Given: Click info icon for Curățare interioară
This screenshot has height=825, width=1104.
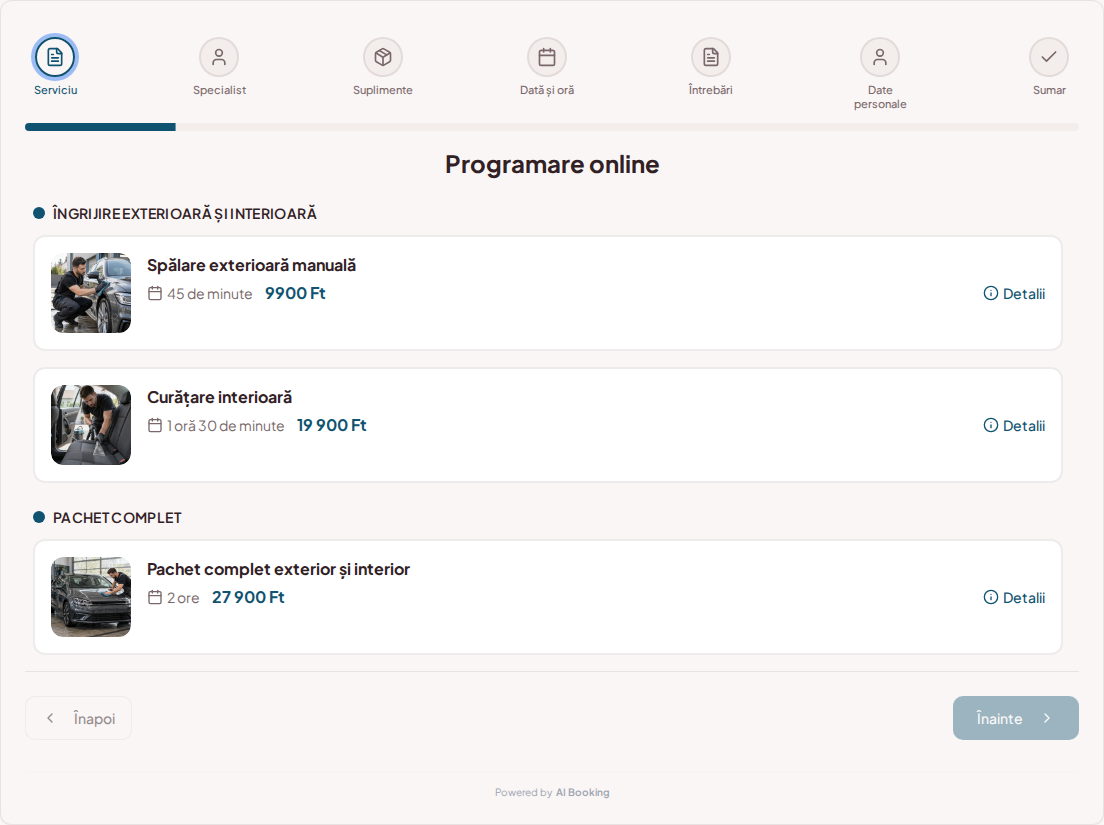Looking at the screenshot, I should 991,425.
